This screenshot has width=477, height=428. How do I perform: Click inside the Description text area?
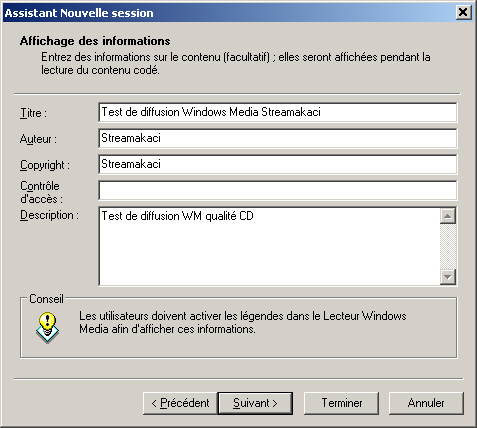pos(269,246)
